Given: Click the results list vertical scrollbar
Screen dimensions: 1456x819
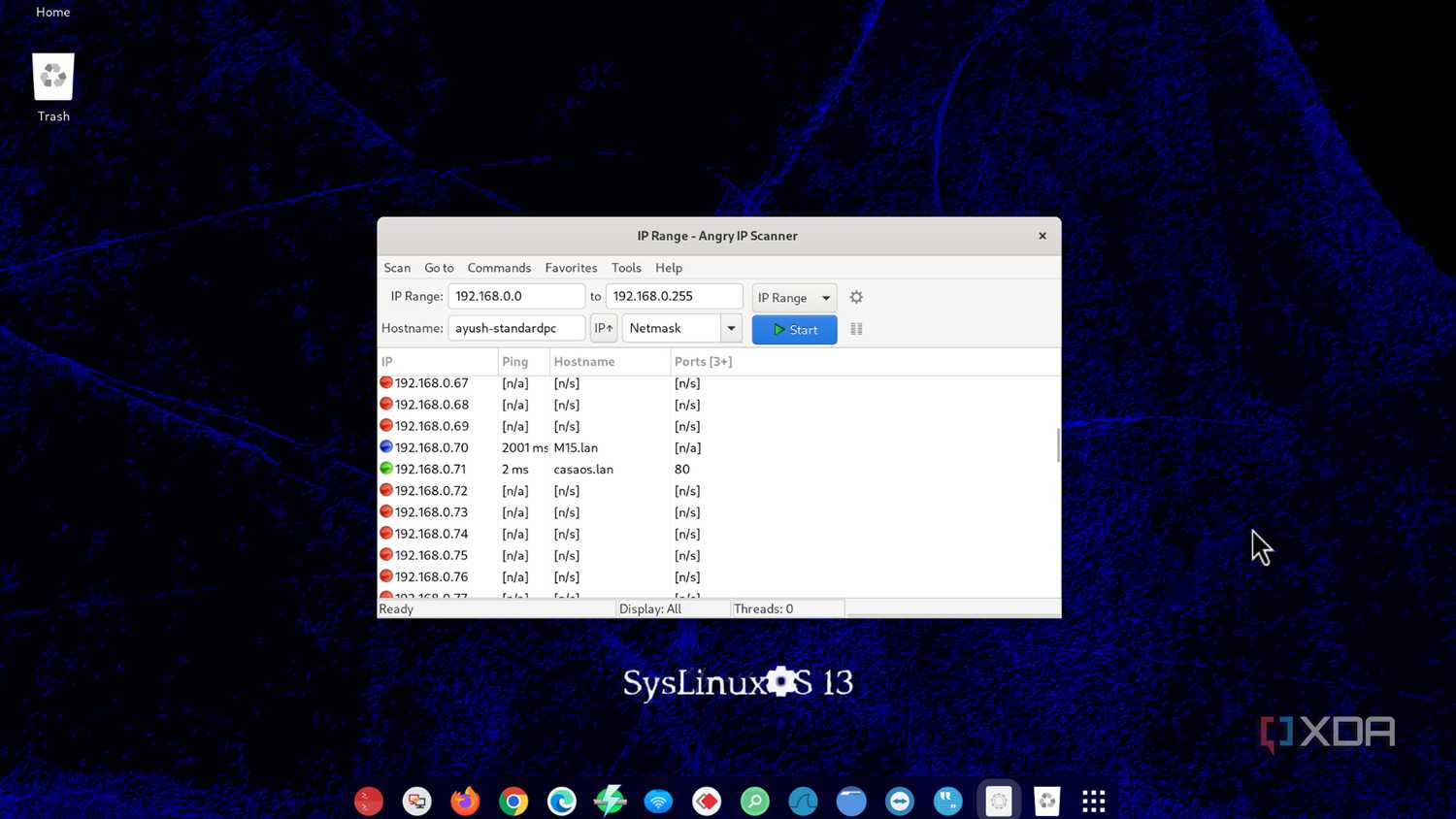Looking at the screenshot, I should point(1058,445).
